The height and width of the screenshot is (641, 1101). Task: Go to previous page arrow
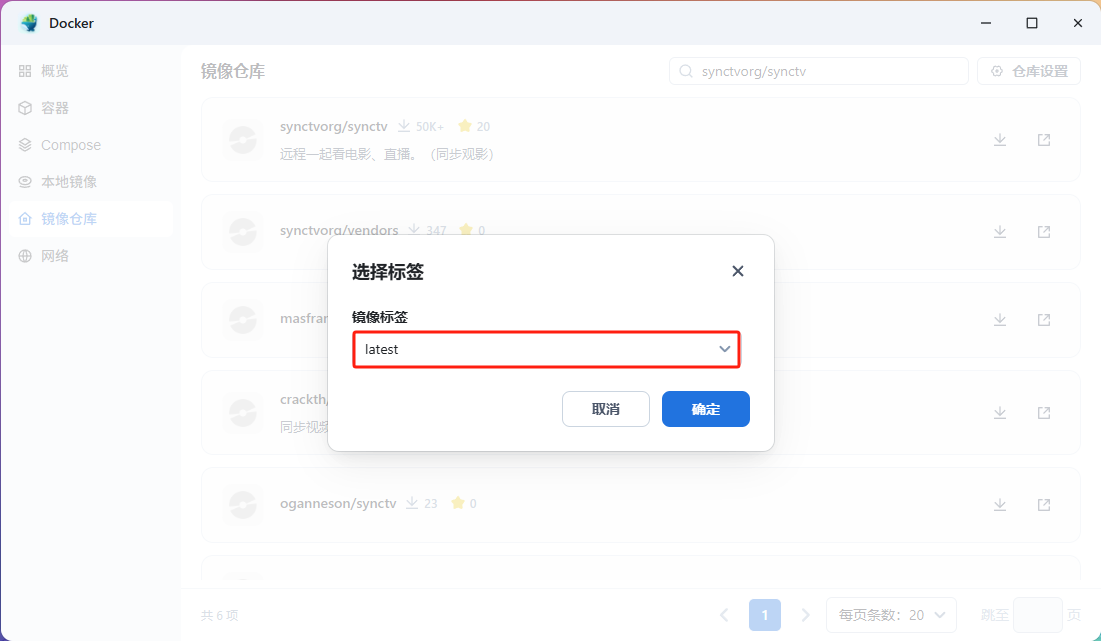(x=724, y=615)
